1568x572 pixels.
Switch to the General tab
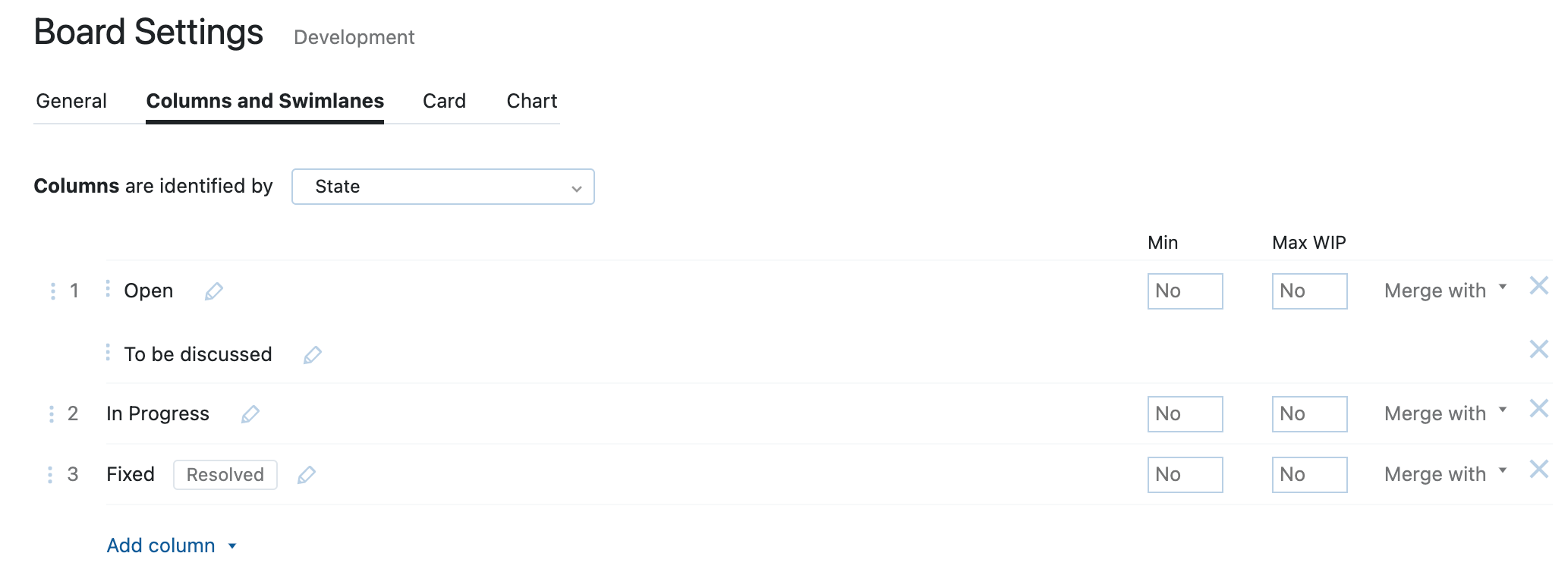click(71, 101)
